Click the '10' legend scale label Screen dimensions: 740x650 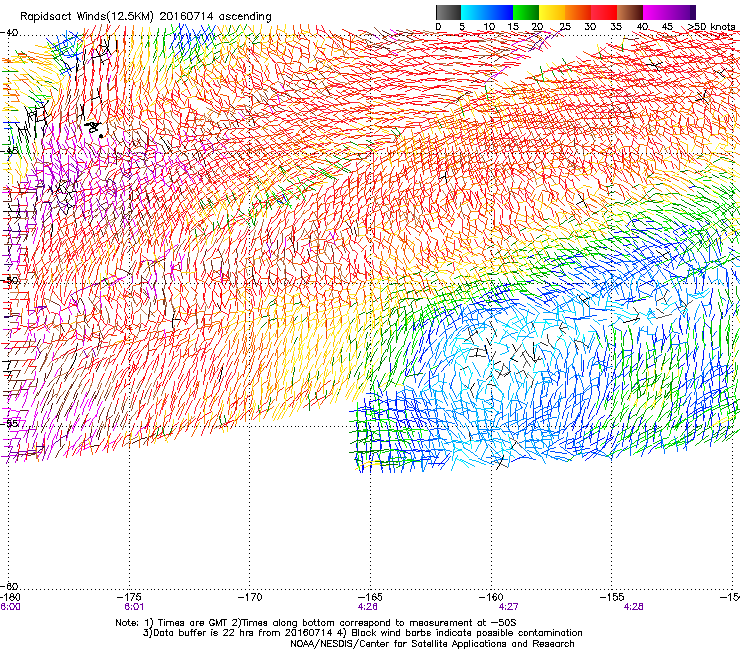pyautogui.click(x=489, y=27)
